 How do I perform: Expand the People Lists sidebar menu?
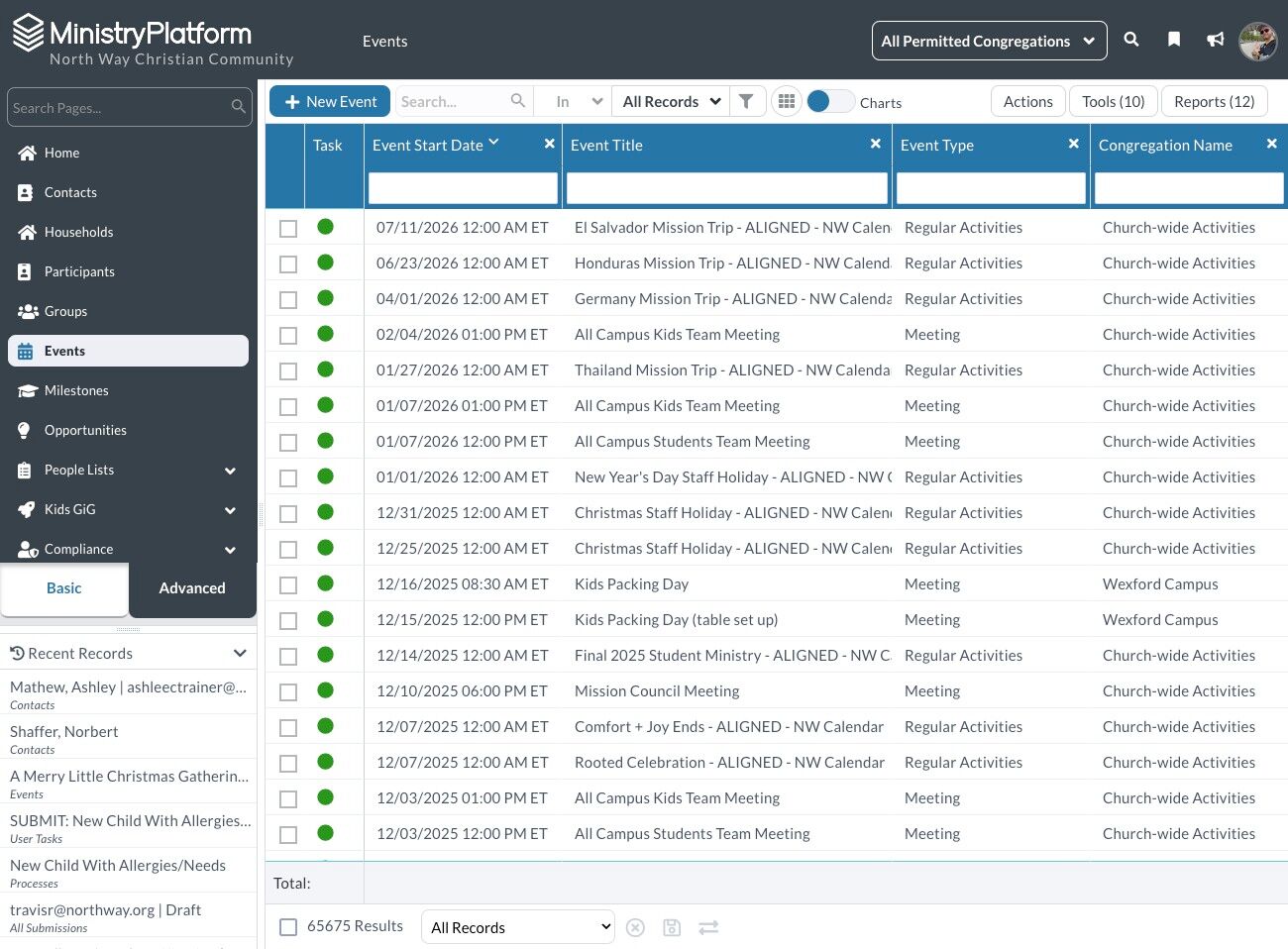click(x=129, y=470)
